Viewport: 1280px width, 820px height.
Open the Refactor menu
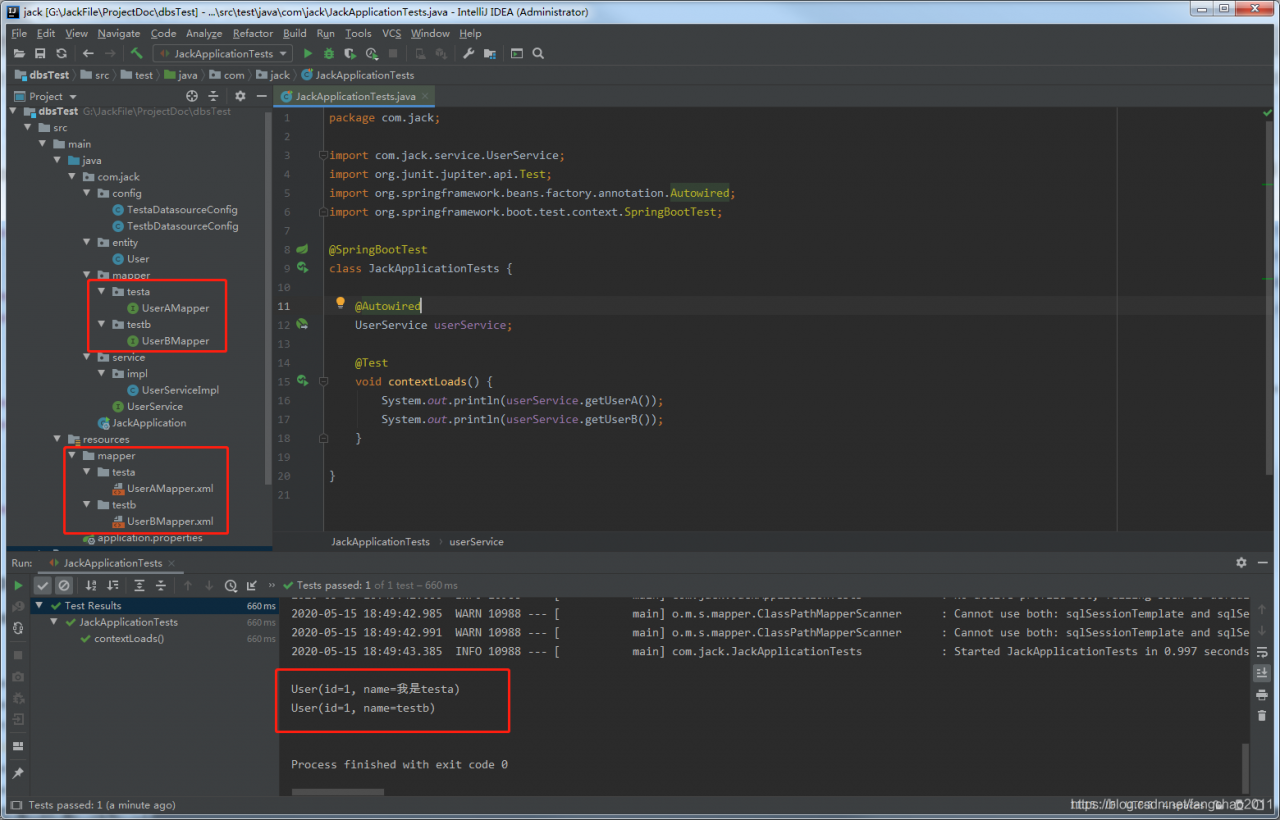[x=253, y=33]
